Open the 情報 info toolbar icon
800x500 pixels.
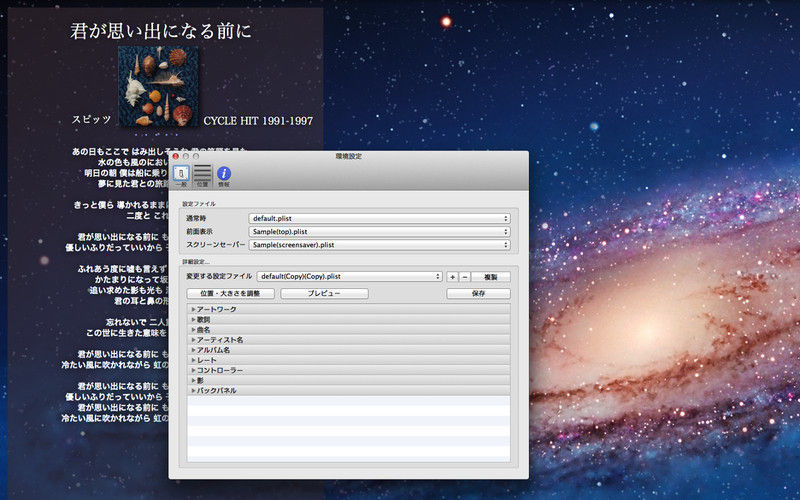pyautogui.click(x=224, y=176)
